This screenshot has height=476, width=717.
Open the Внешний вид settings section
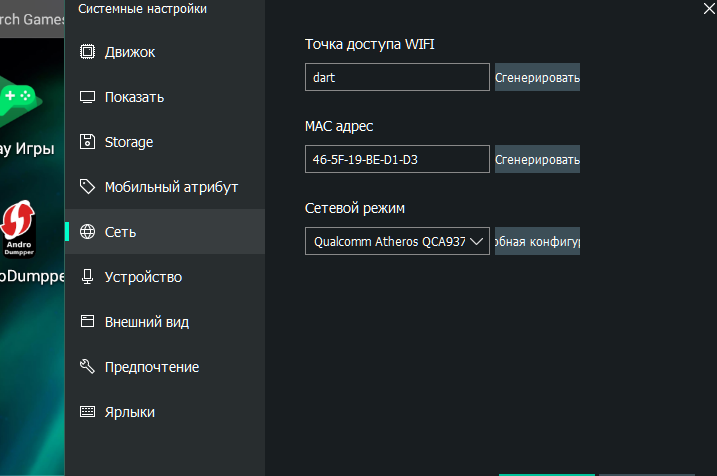(146, 322)
